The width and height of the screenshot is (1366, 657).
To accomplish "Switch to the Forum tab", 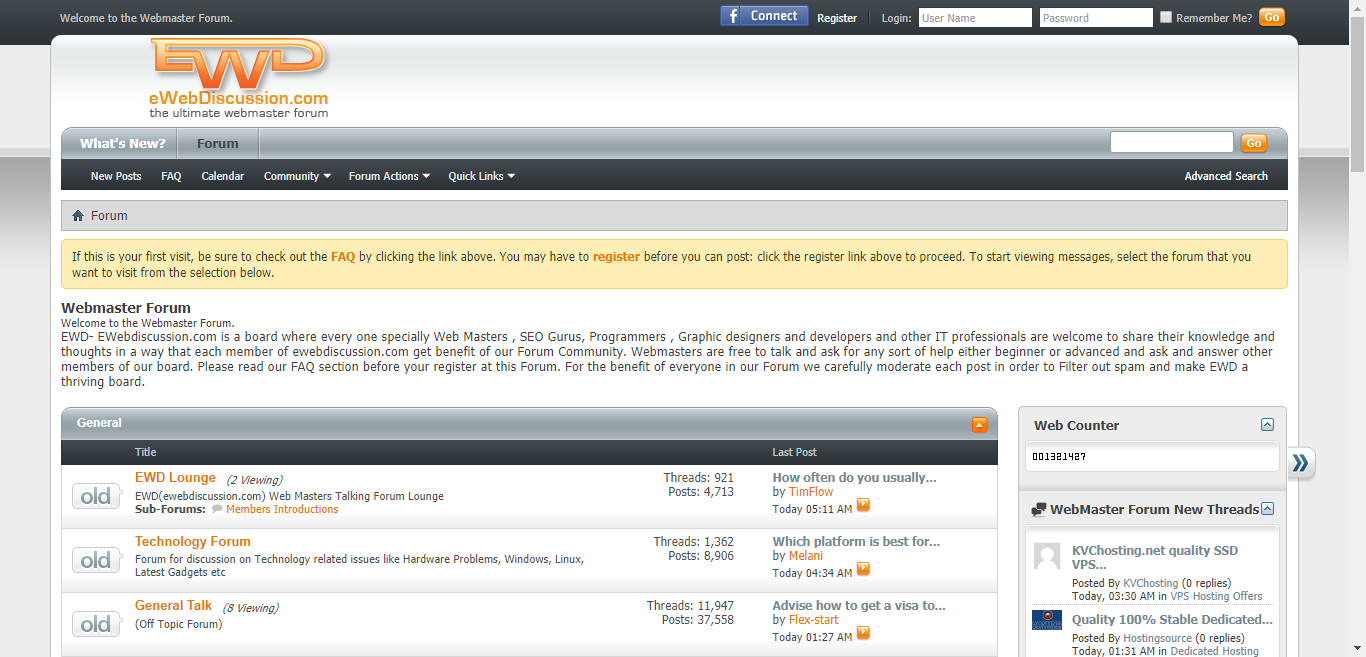I will click(218, 143).
